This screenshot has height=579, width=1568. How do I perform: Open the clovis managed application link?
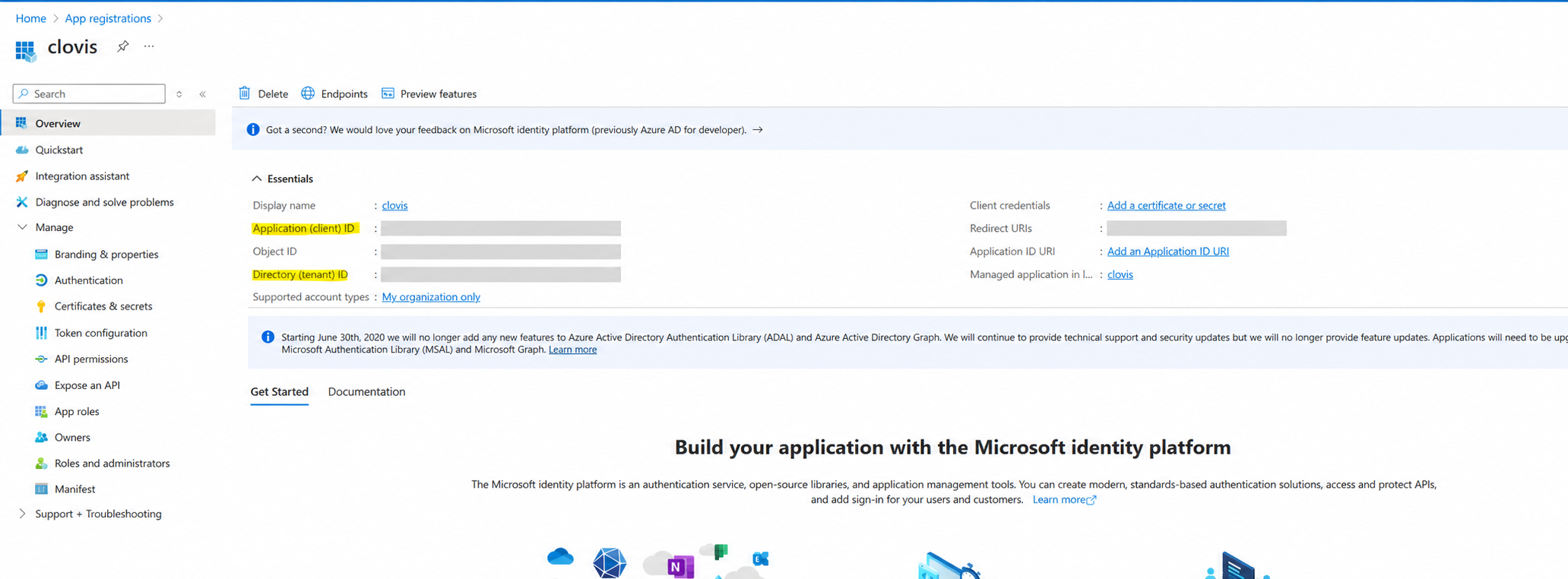coord(1120,274)
